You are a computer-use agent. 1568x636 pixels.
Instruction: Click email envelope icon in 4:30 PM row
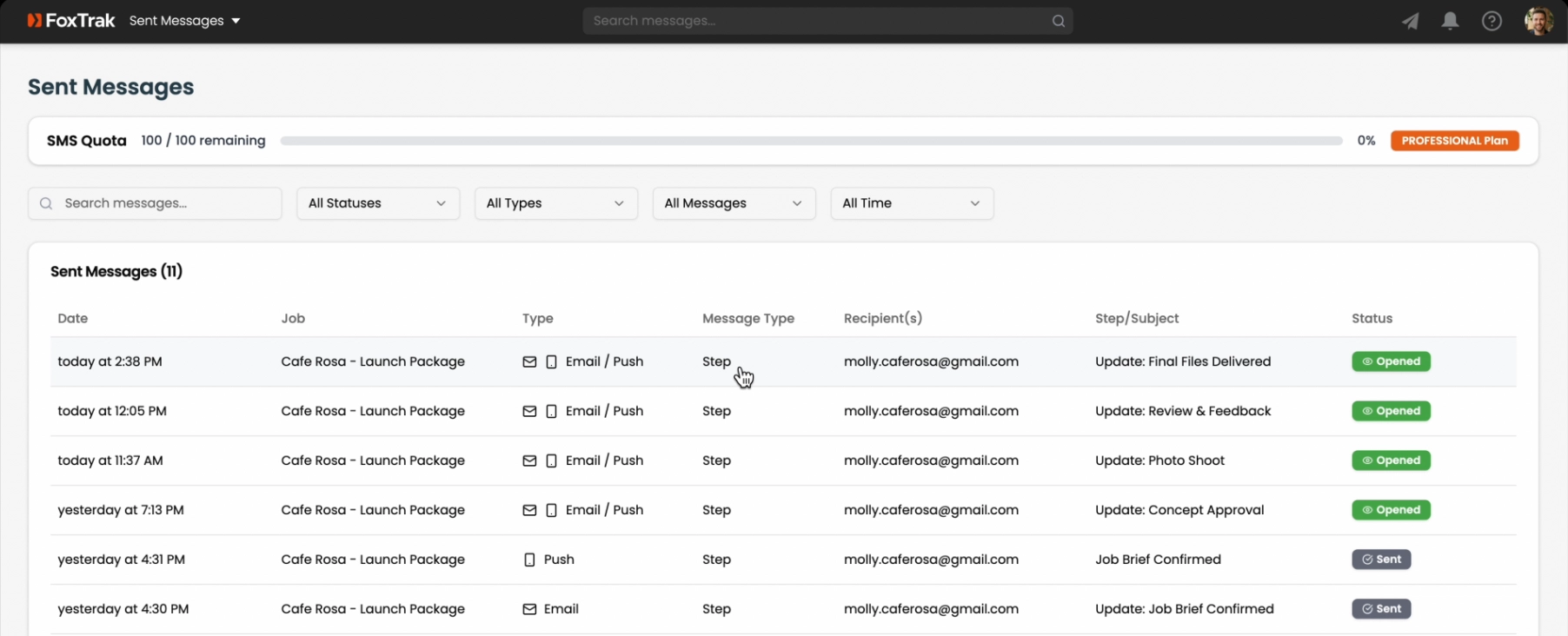coord(529,609)
